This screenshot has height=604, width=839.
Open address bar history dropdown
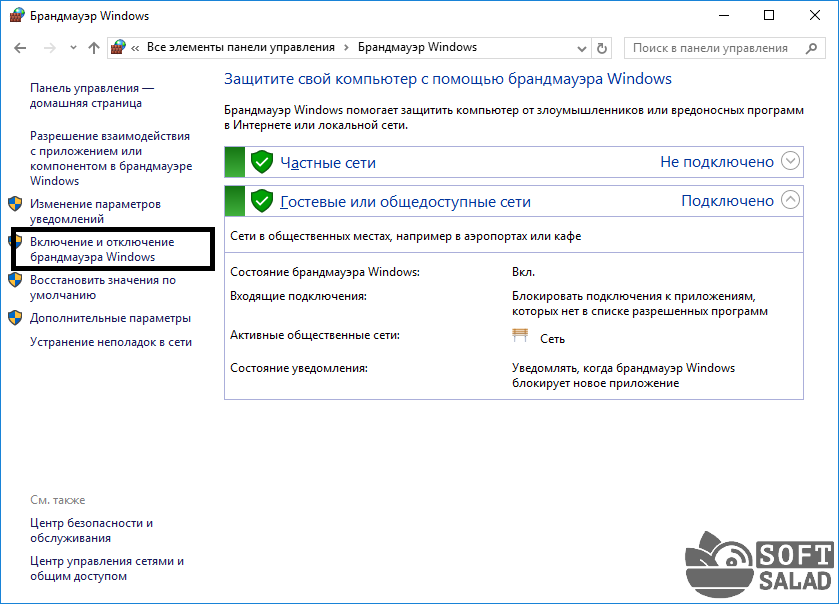[x=582, y=49]
